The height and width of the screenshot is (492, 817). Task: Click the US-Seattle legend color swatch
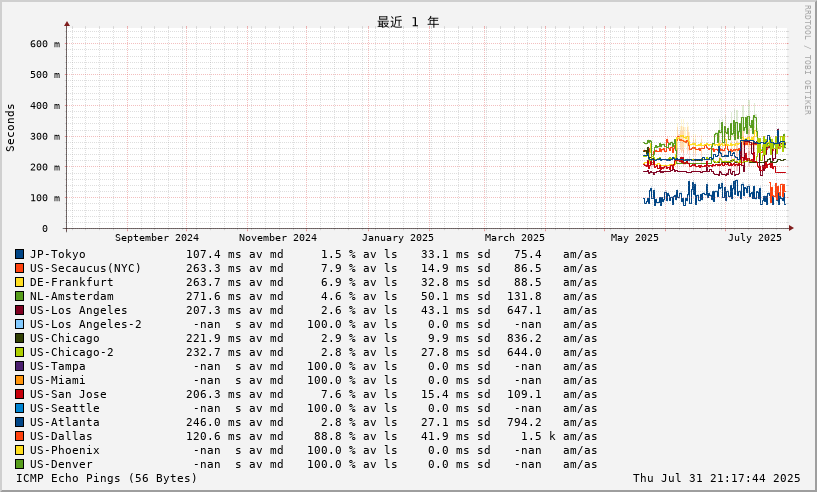19,408
